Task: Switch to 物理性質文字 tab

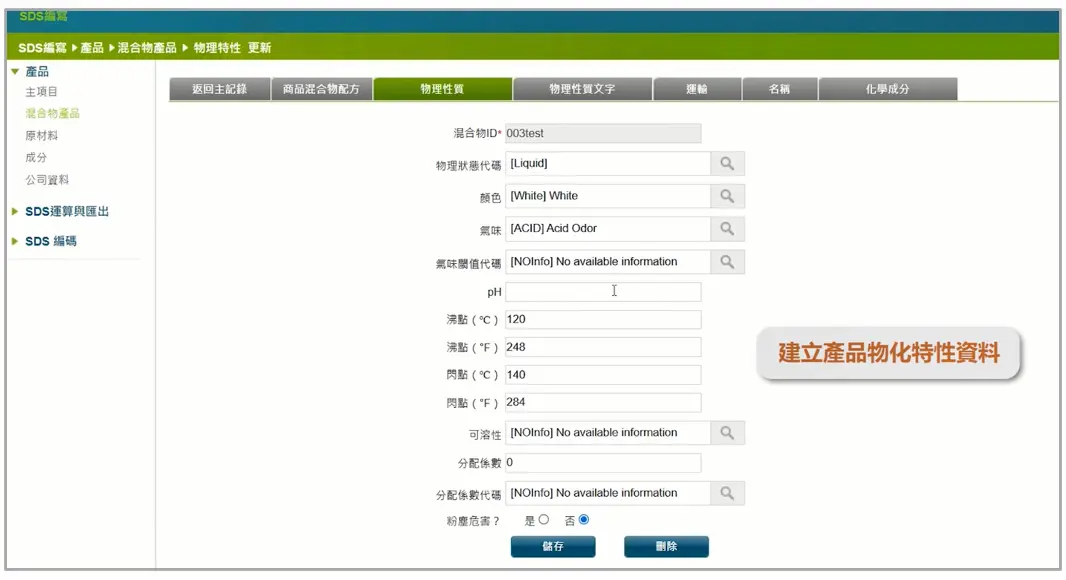Action: pyautogui.click(x=582, y=89)
